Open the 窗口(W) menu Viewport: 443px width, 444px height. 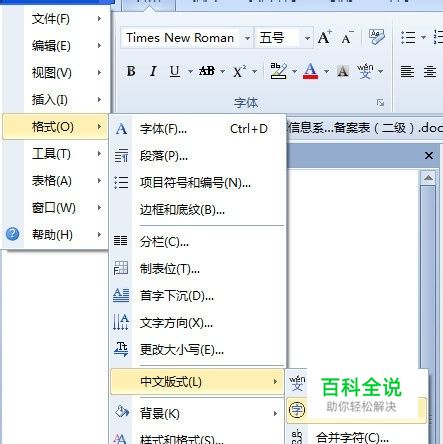55,208
